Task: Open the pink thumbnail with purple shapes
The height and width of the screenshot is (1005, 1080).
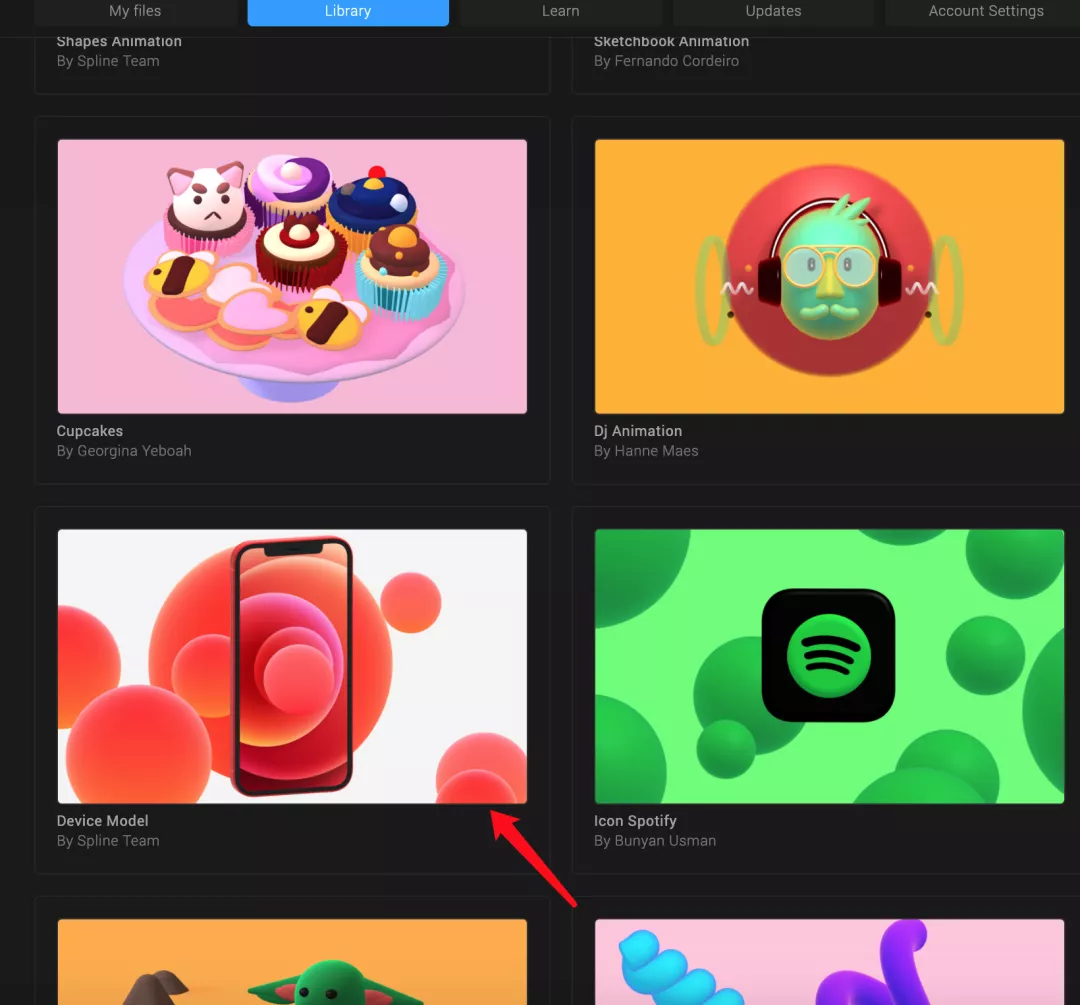Action: coord(829,962)
